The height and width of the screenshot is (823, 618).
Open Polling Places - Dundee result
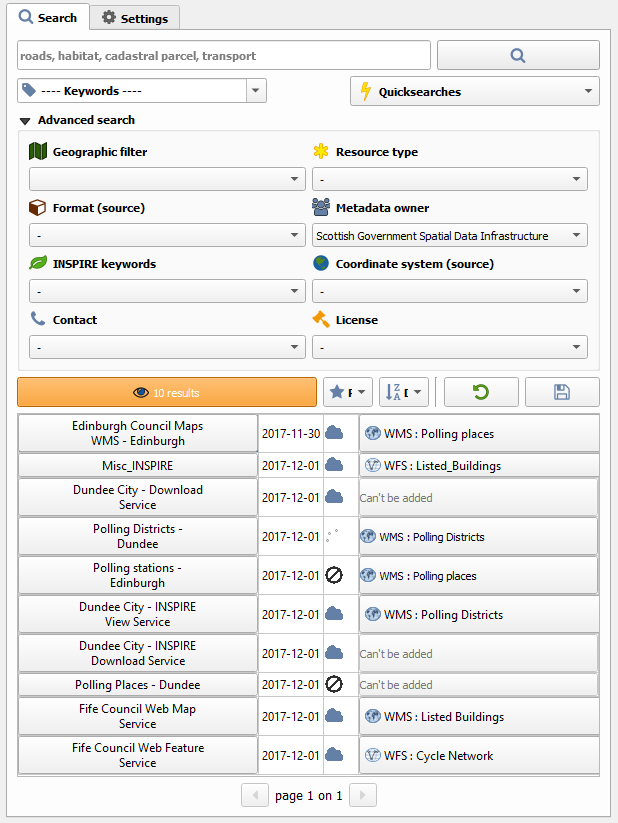point(138,685)
